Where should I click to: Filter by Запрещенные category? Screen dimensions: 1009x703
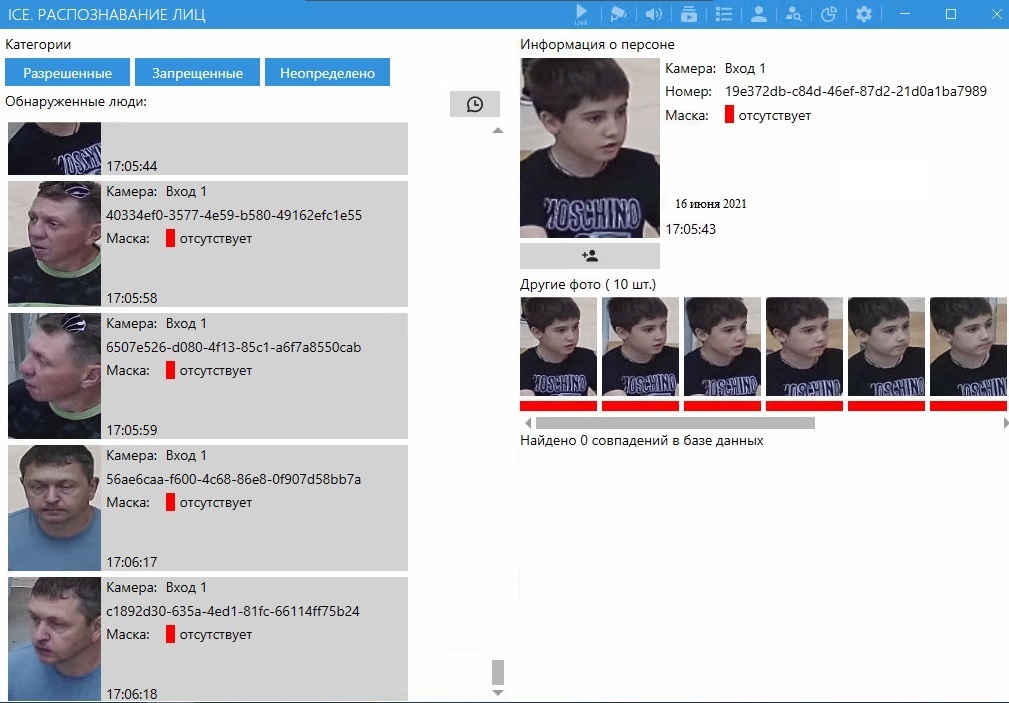pos(198,72)
